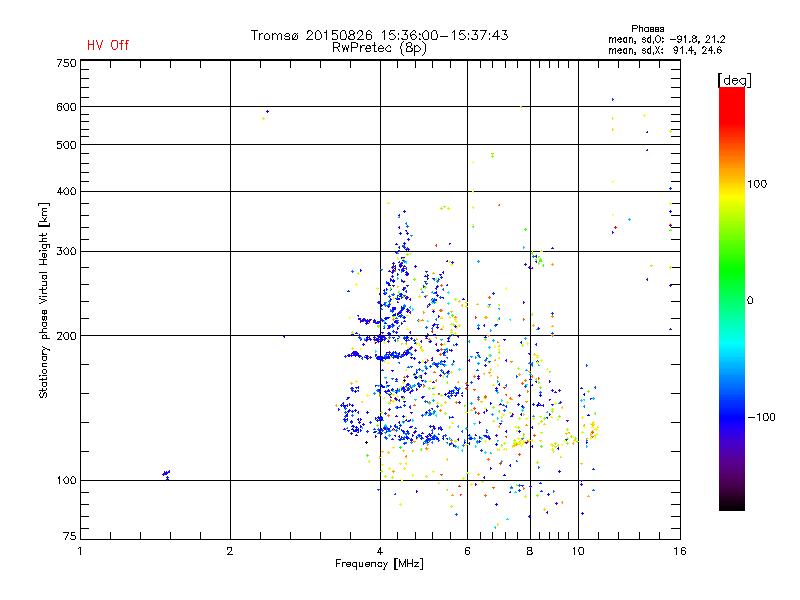Click the '[deg]' colorbar unit label
The height and width of the screenshot is (600, 800).
(x=734, y=80)
